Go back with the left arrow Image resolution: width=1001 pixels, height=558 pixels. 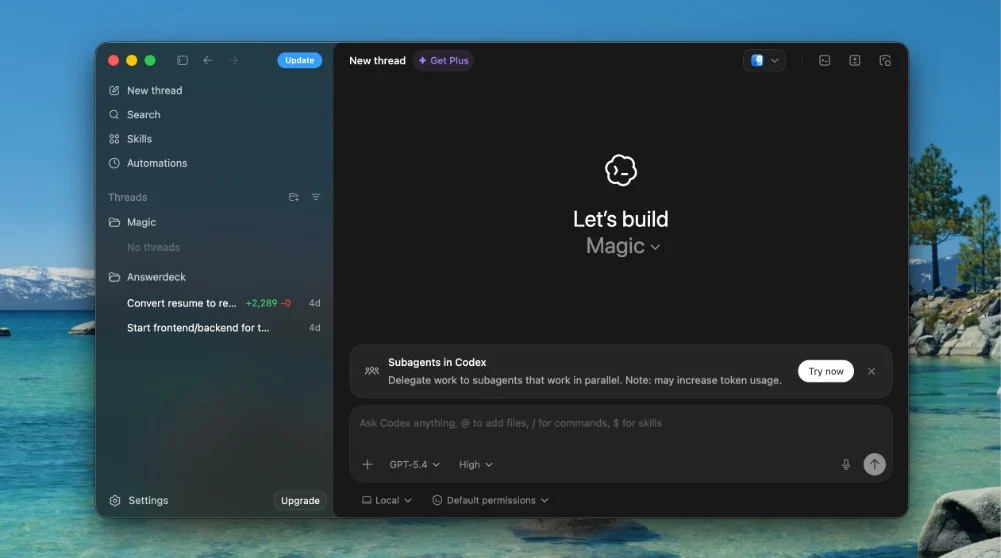208,60
